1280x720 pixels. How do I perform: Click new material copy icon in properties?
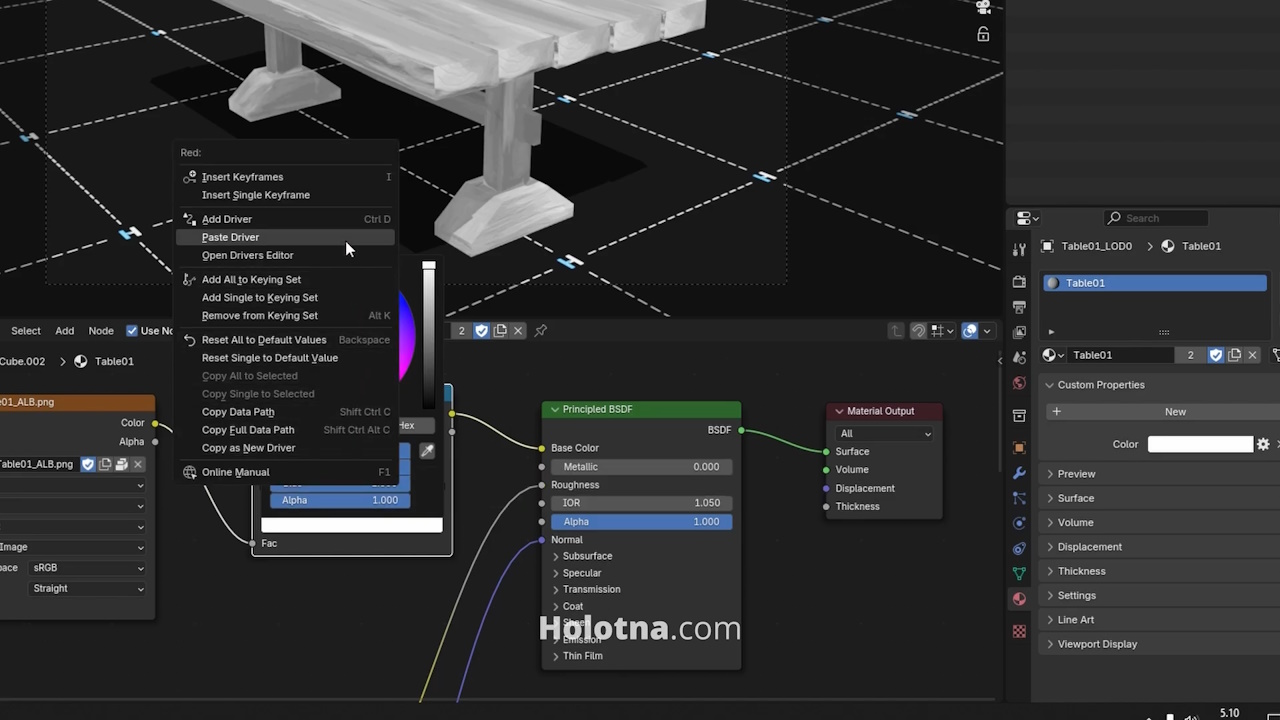pos(1234,355)
